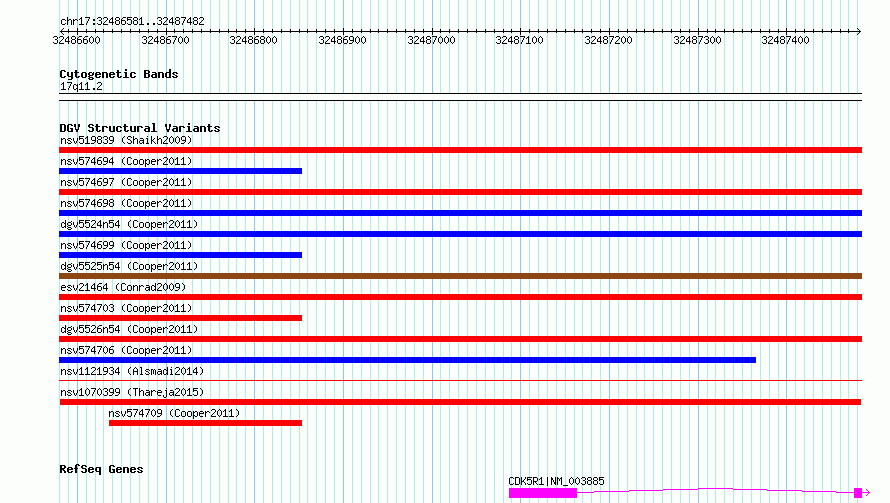This screenshot has width=890, height=503.
Task: Open the DGV Structural Variants track title
Action: [x=140, y=128]
